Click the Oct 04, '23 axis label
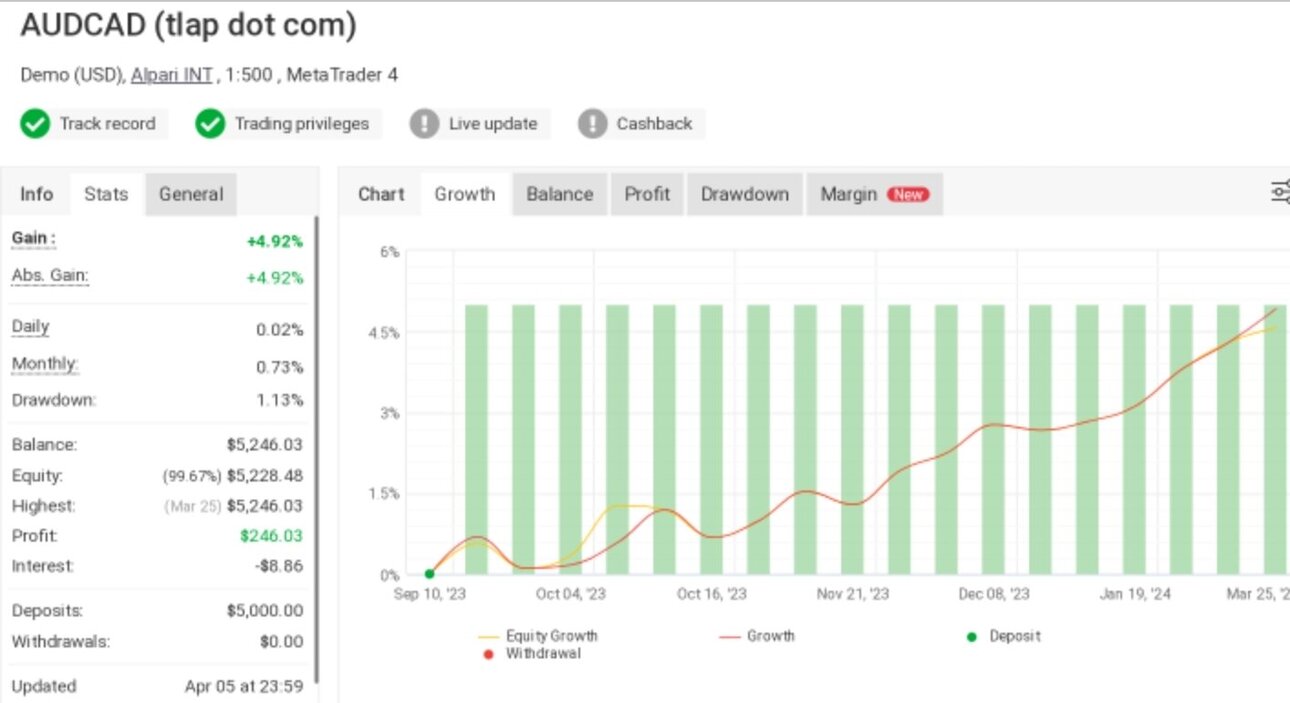Image resolution: width=1290 pixels, height=703 pixels. click(x=571, y=594)
